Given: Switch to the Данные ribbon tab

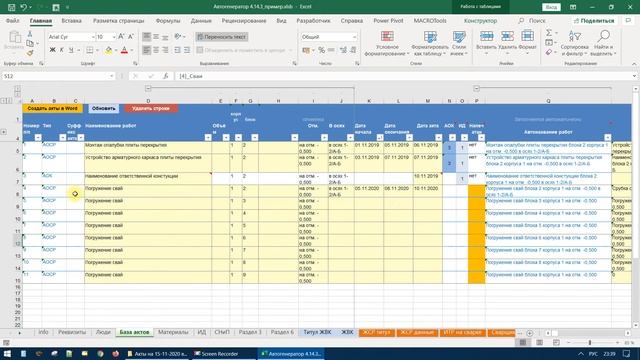Looking at the screenshot, I should (x=201, y=20).
